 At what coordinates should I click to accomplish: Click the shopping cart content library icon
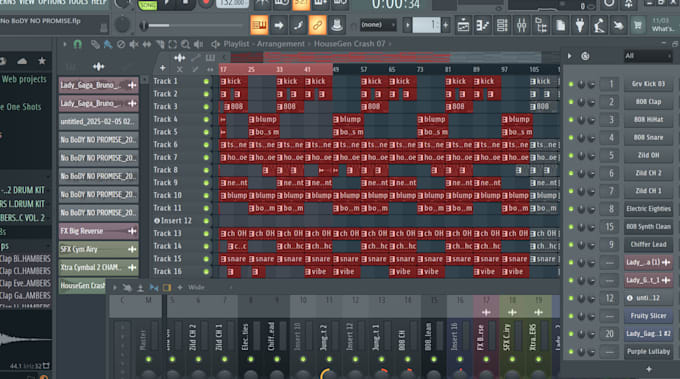638,26
